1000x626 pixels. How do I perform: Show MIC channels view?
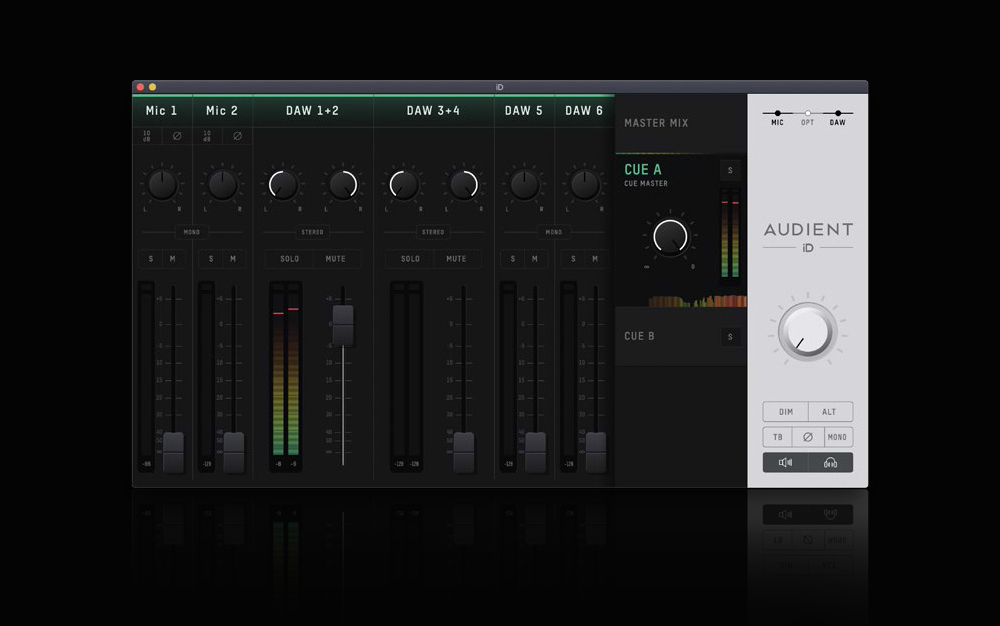pos(777,117)
